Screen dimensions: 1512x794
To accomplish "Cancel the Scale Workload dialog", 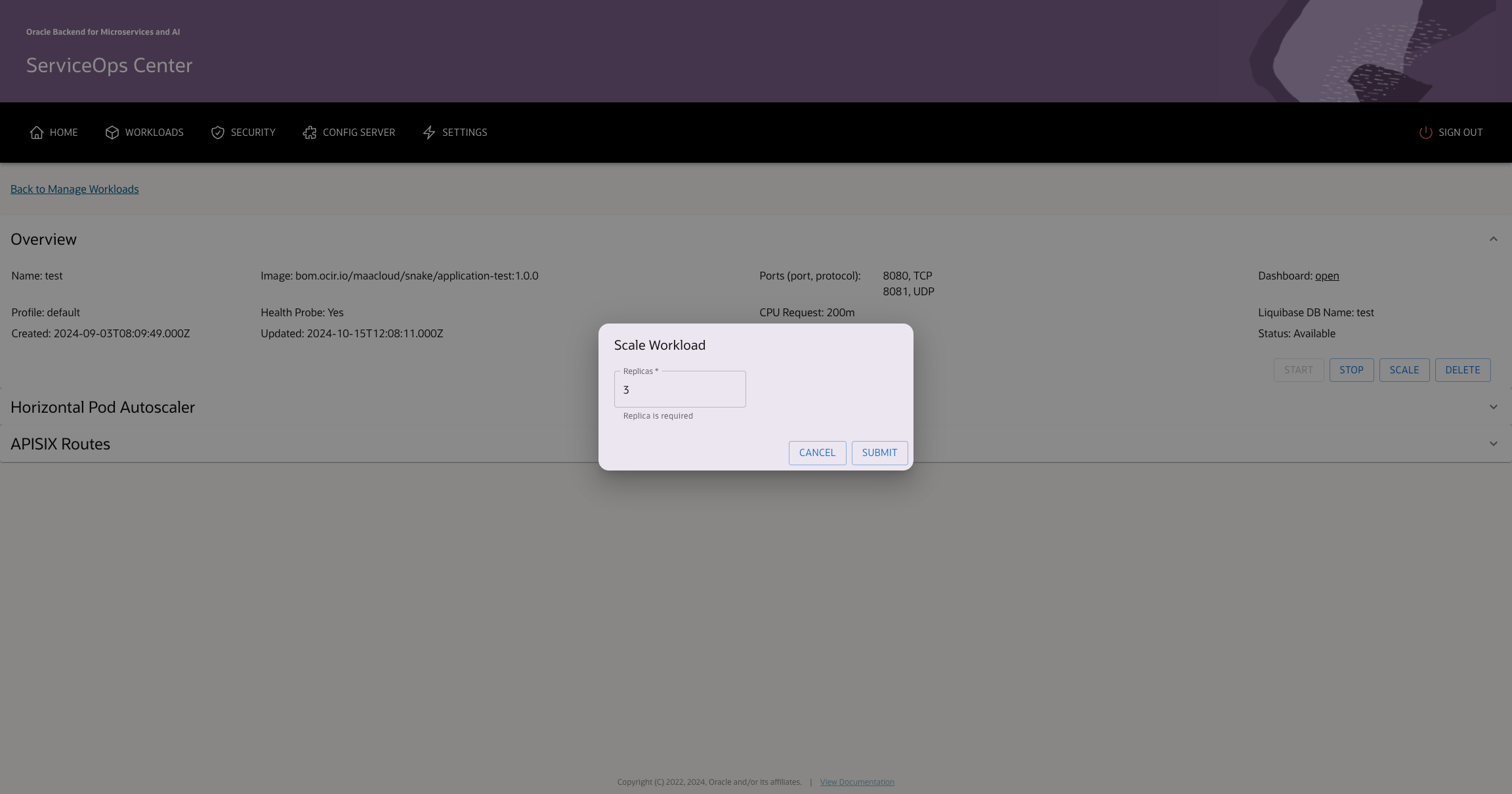I will tap(817, 453).
